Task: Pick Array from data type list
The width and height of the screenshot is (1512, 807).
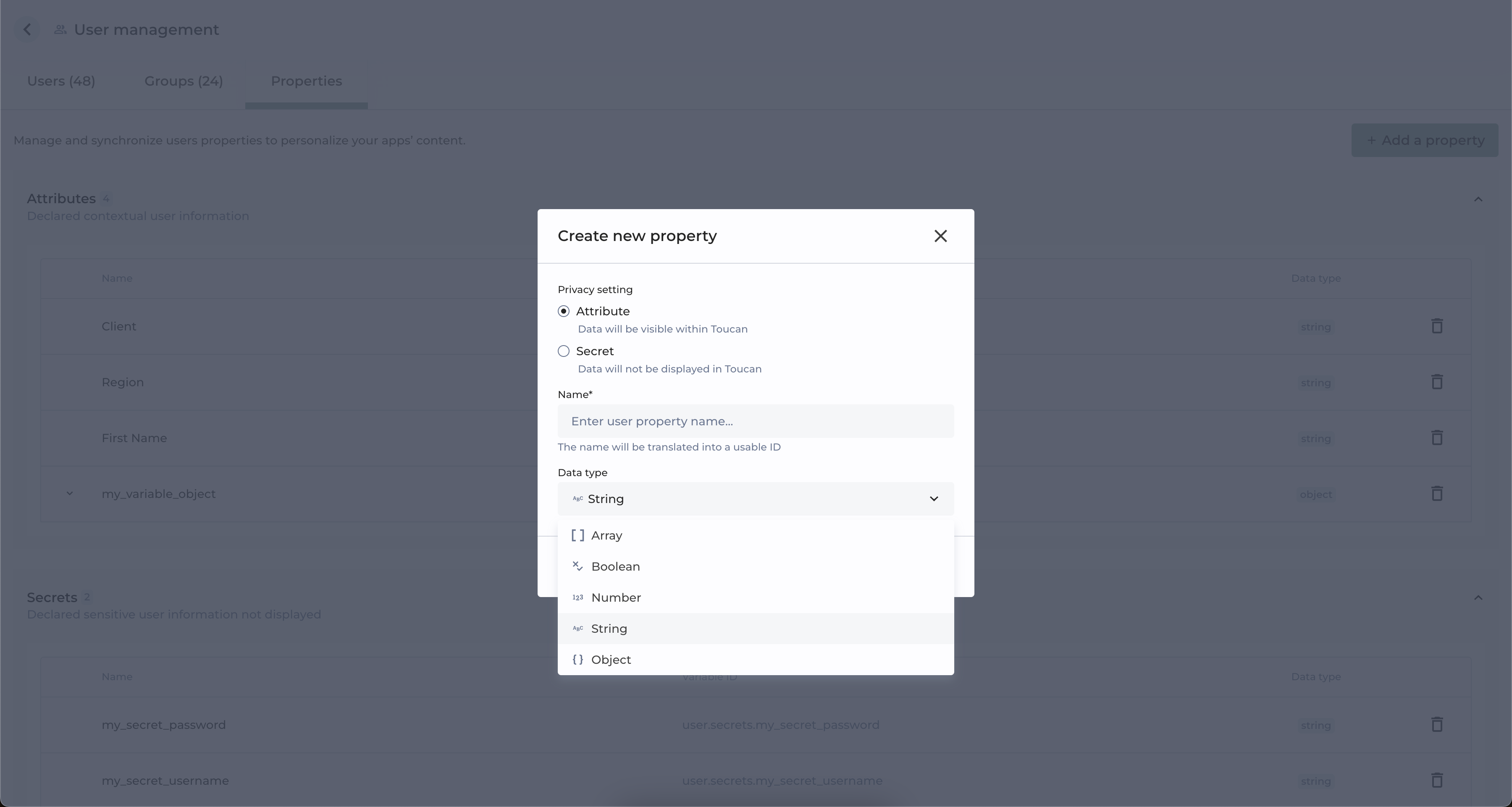Action: click(x=606, y=535)
